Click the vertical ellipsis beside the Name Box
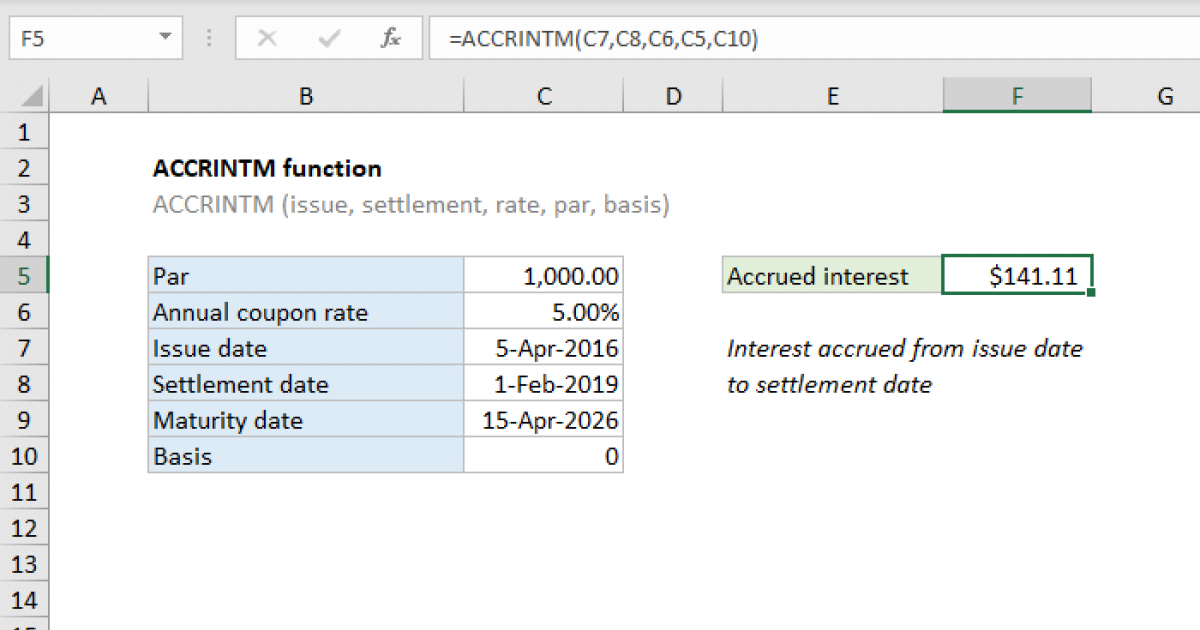Screen dimensions: 1200x630 click(x=208, y=38)
